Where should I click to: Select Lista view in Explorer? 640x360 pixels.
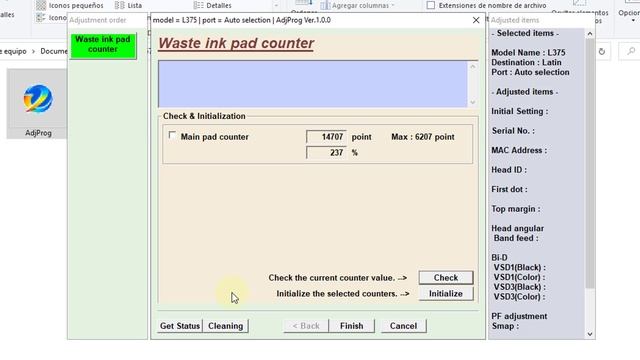128,5
